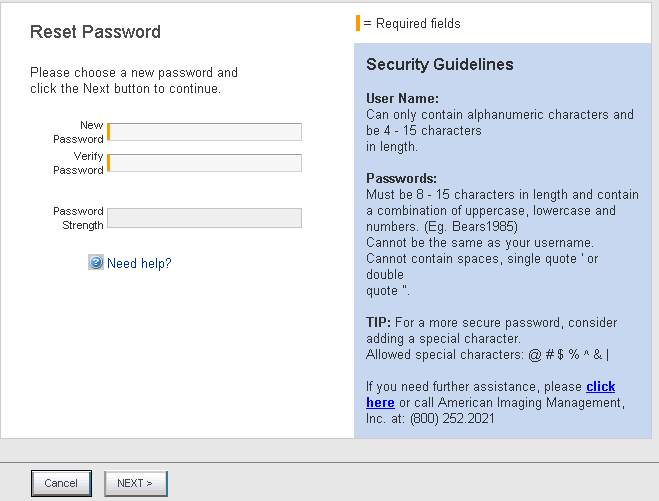Screen dimensions: 659x501
Task: Click the blue question mark help icon
Action: (96, 262)
